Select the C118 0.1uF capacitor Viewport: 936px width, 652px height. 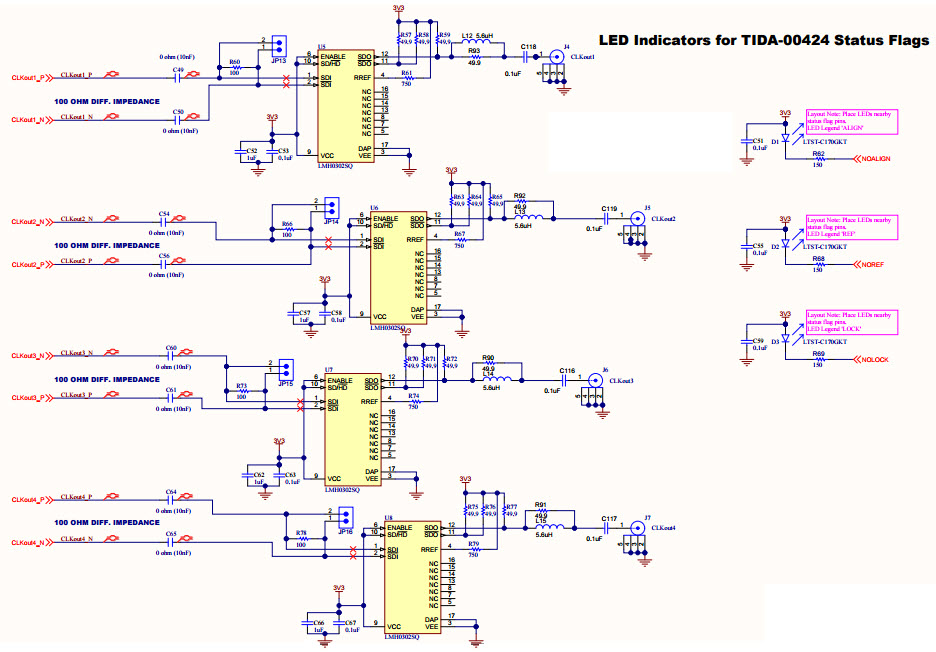527,58
